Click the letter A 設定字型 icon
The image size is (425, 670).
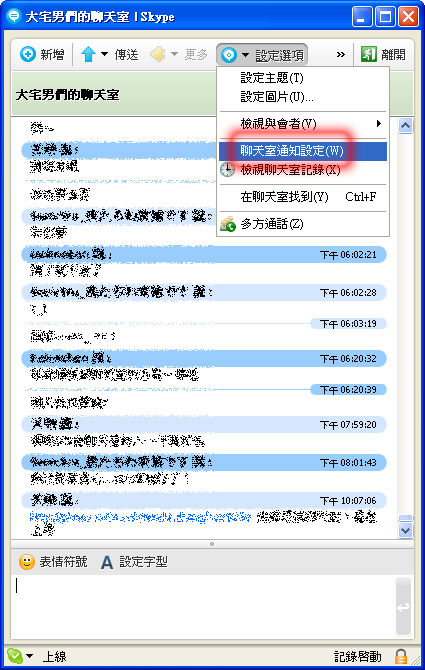click(x=107, y=562)
